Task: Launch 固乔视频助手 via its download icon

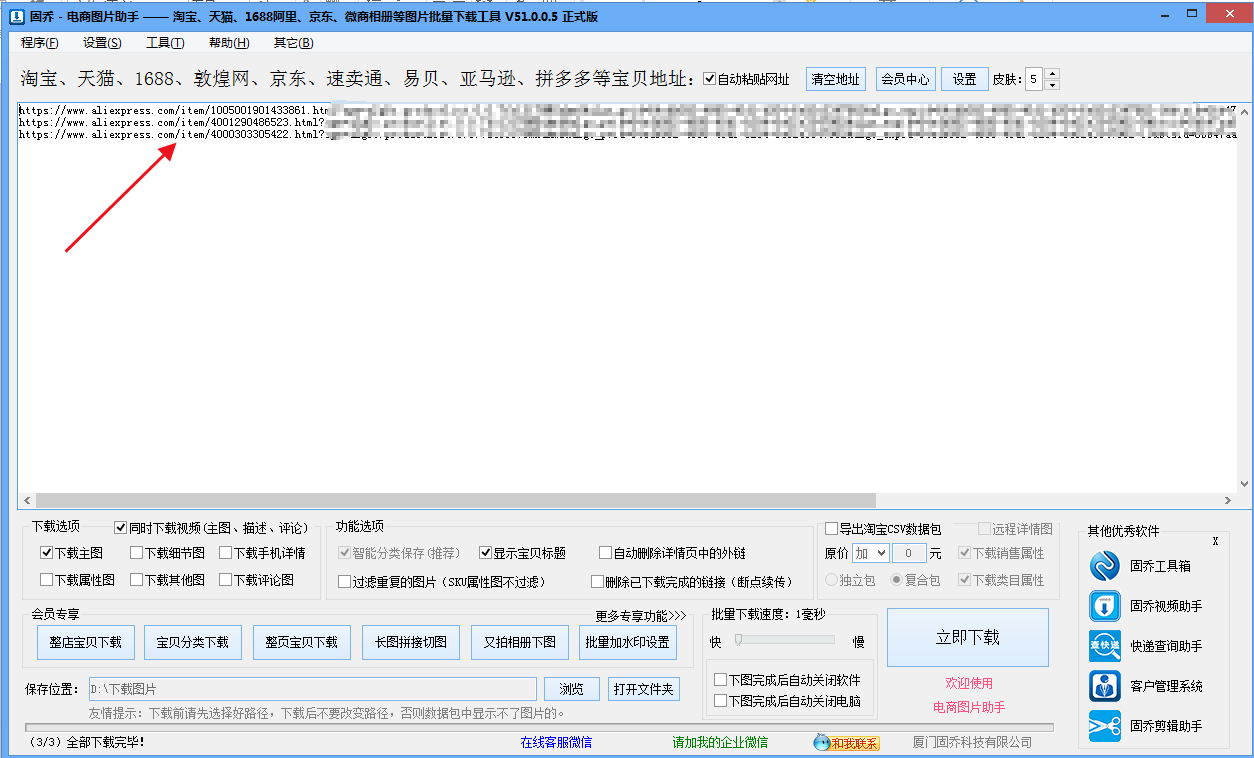Action: pos(1105,606)
